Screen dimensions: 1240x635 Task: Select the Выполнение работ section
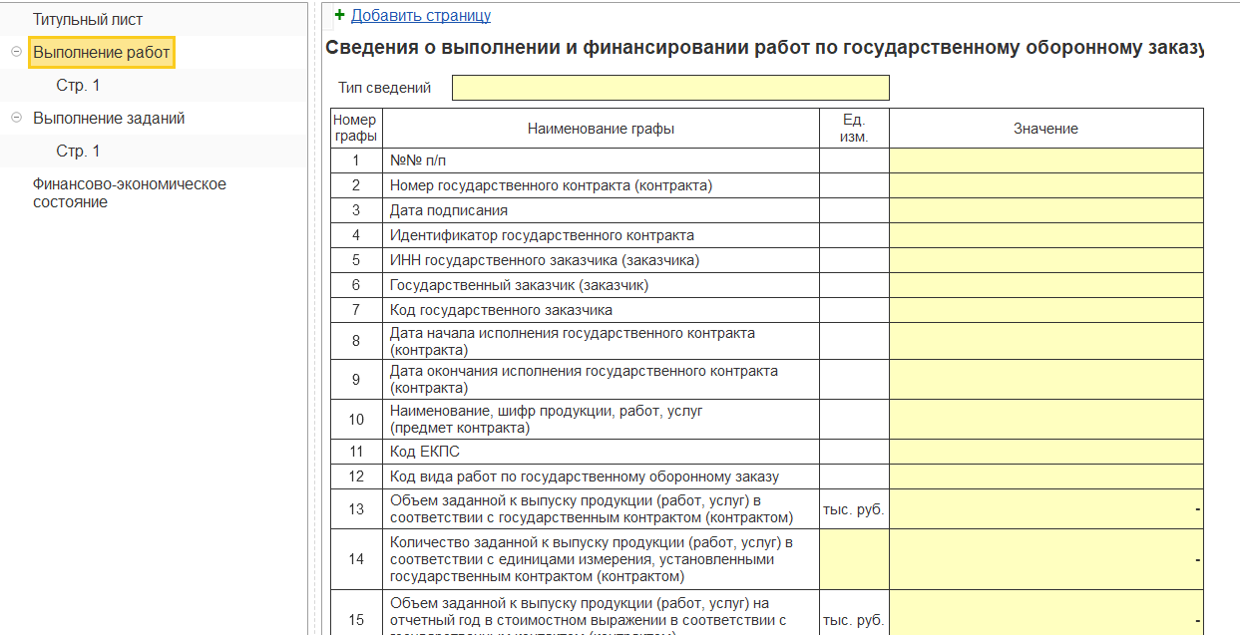click(x=102, y=52)
